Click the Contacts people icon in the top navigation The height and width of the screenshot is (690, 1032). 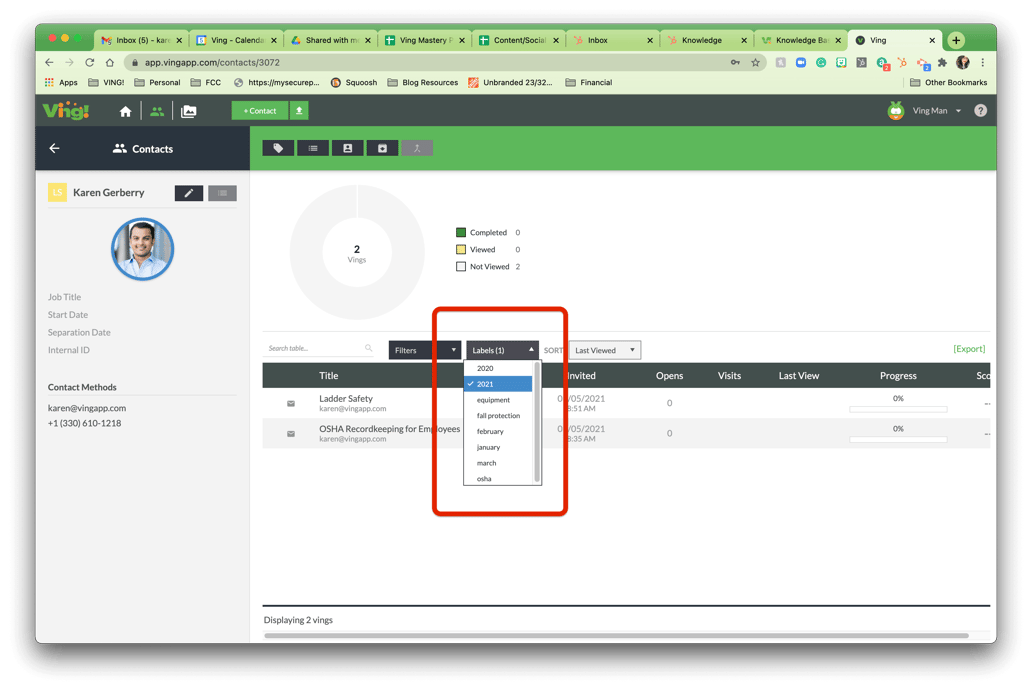click(x=156, y=111)
